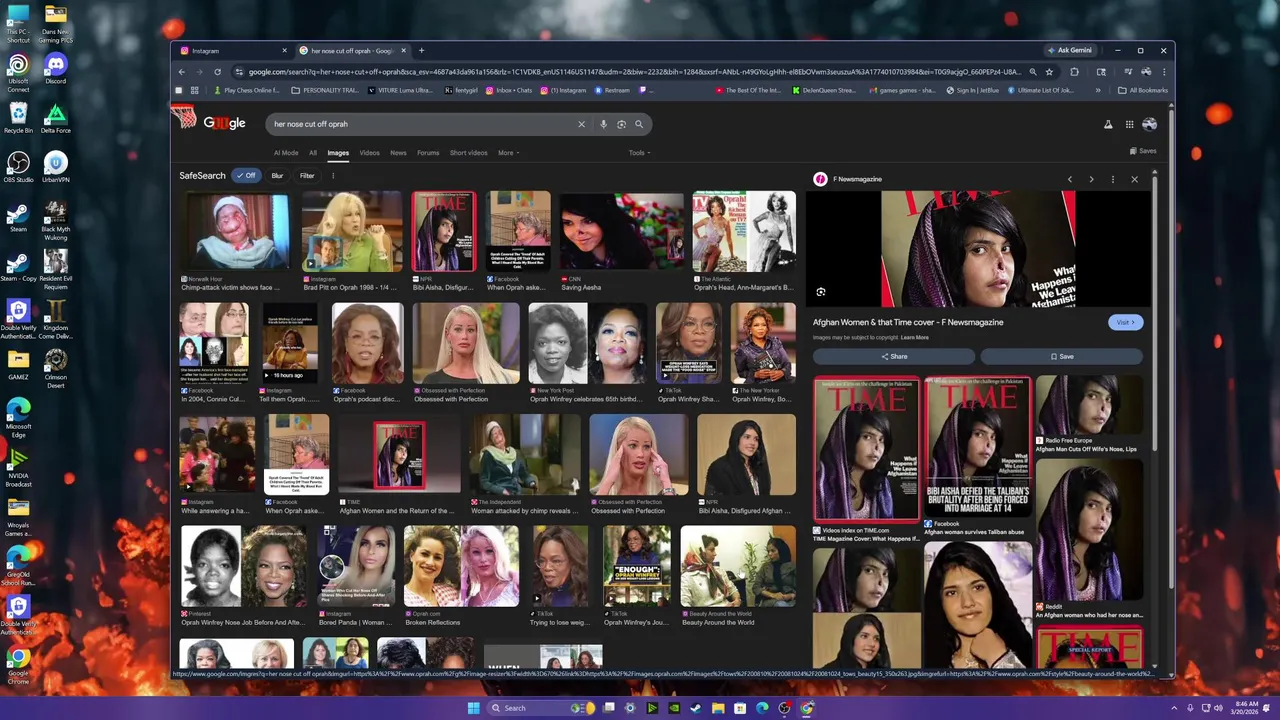Viewport: 1280px width, 720px height.
Task: Switch to the Instagram browser tab
Action: (x=233, y=50)
